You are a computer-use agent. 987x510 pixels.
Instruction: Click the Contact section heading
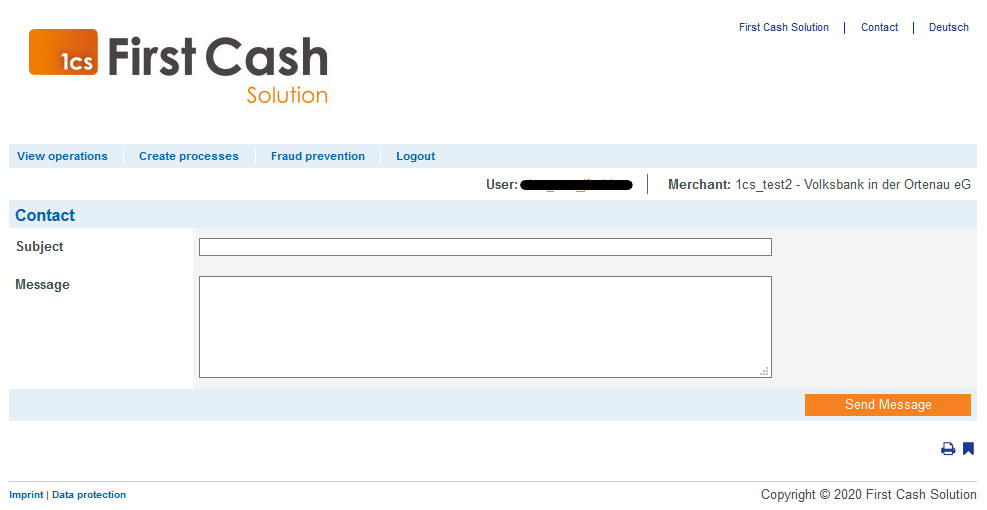(45, 215)
